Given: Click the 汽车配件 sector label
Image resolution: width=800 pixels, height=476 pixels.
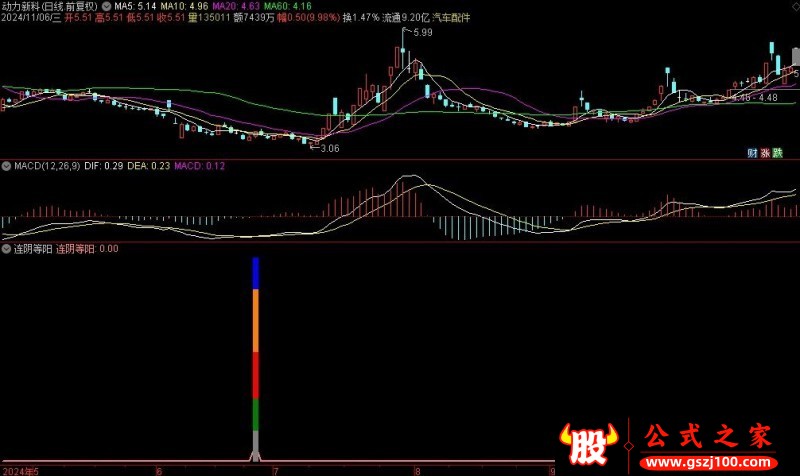Looking at the screenshot, I should coord(452,18).
